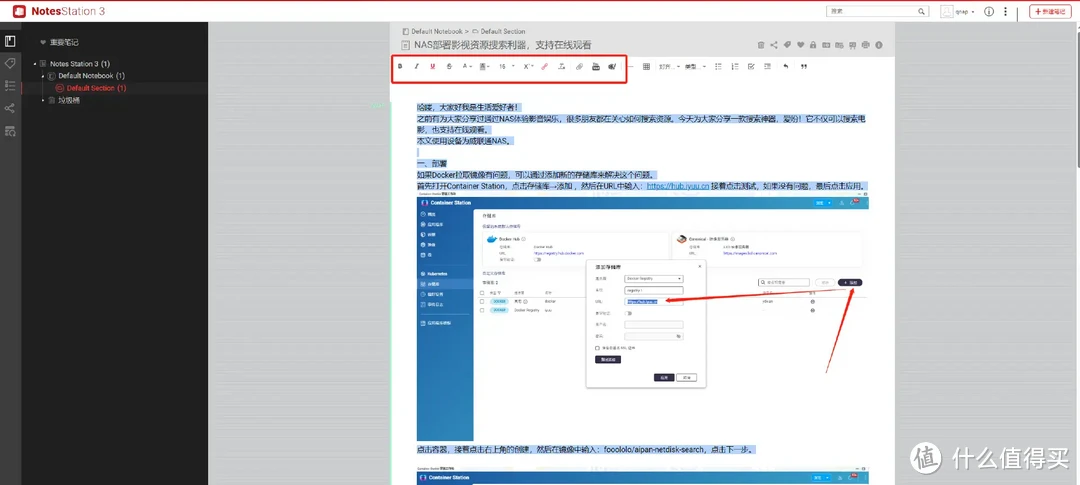Lock the note with encryption icon
The width and height of the screenshot is (1080, 485).
click(813, 45)
